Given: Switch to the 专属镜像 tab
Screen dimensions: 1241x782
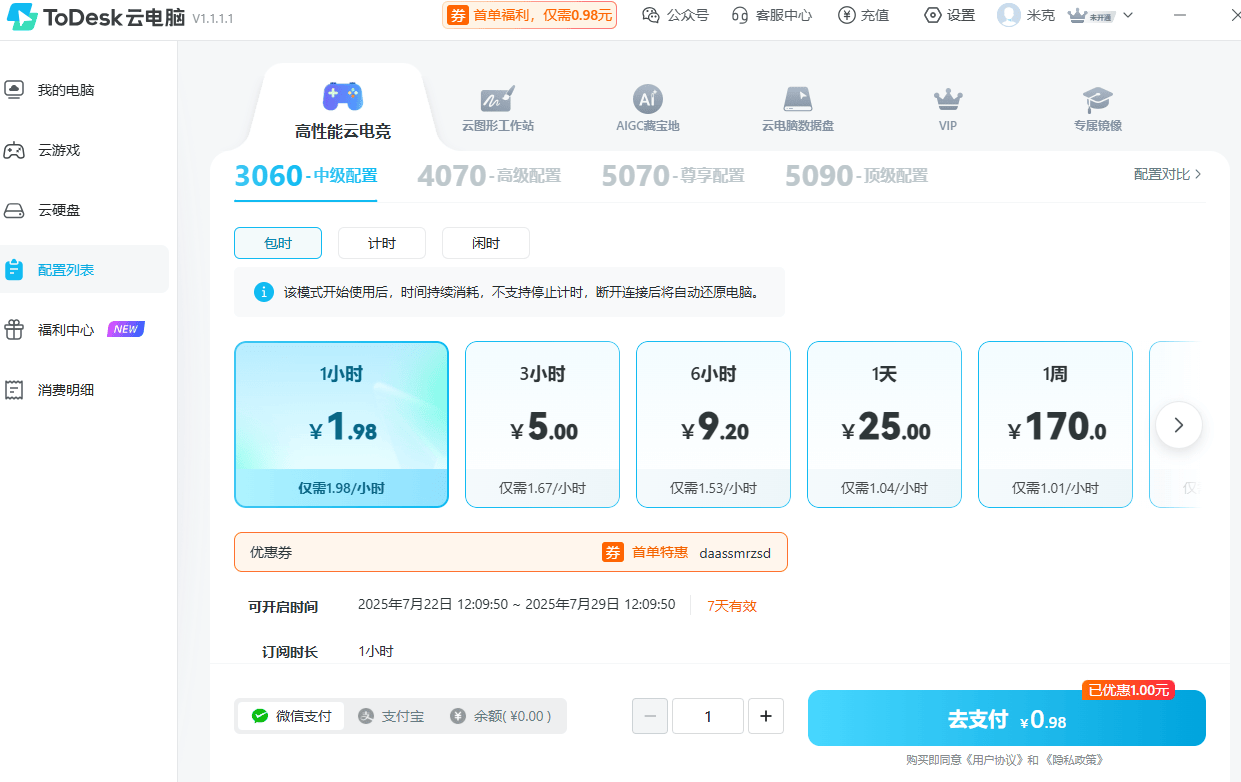Looking at the screenshot, I should [1098, 109].
